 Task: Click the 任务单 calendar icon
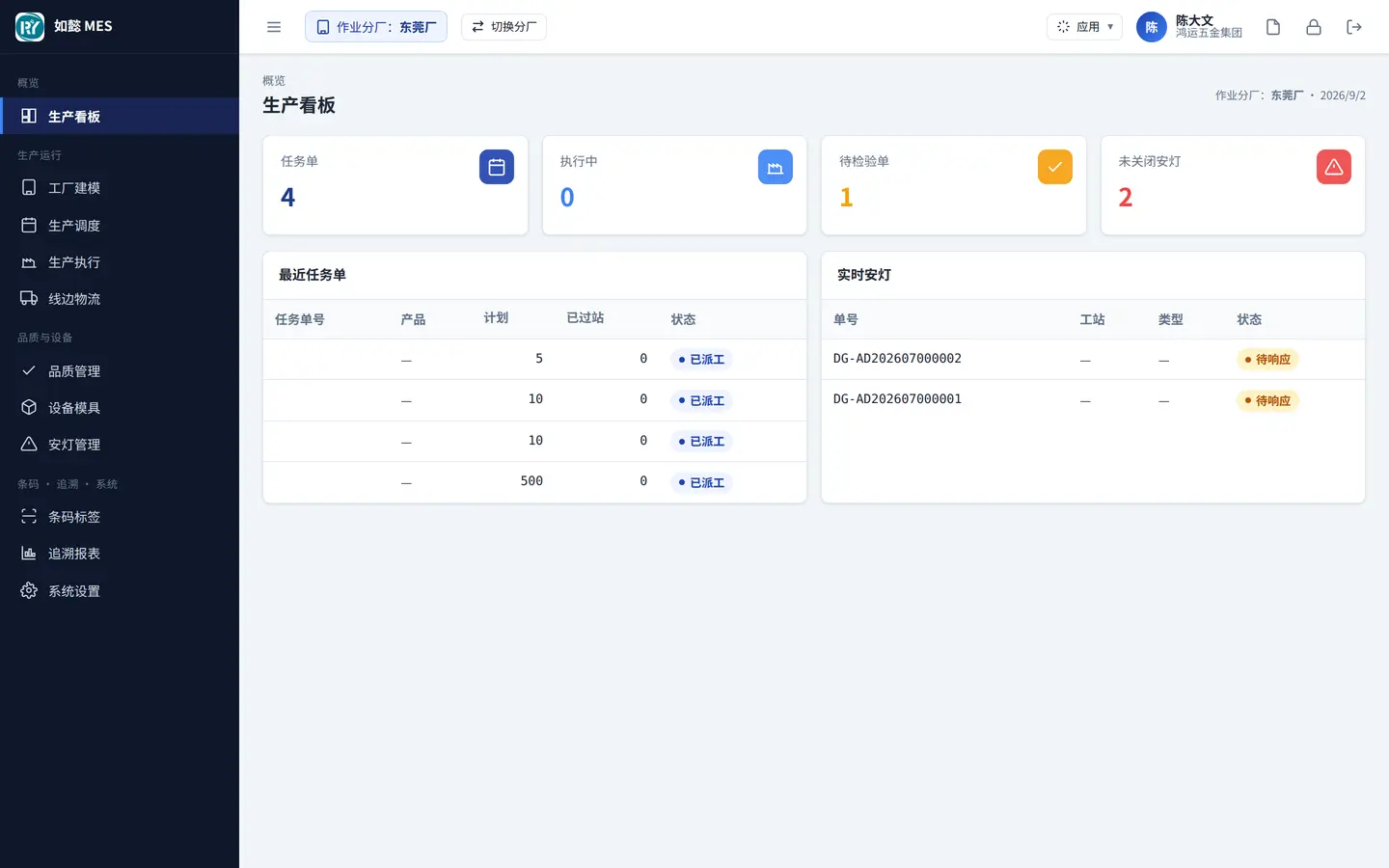coord(497,167)
